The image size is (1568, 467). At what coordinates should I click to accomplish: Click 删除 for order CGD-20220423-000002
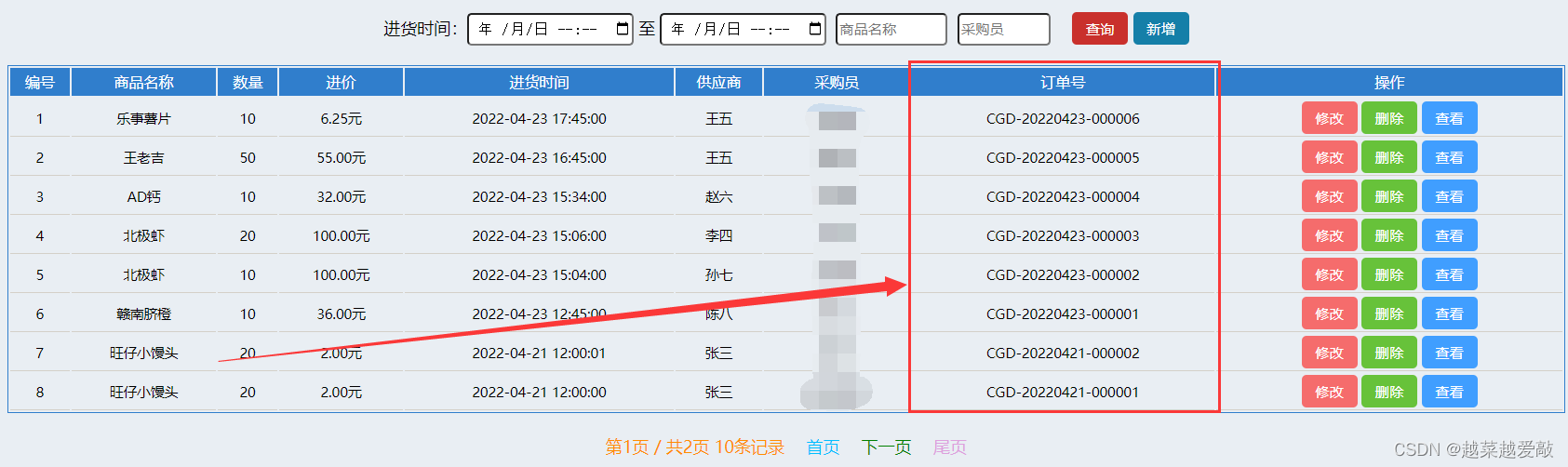point(1388,274)
